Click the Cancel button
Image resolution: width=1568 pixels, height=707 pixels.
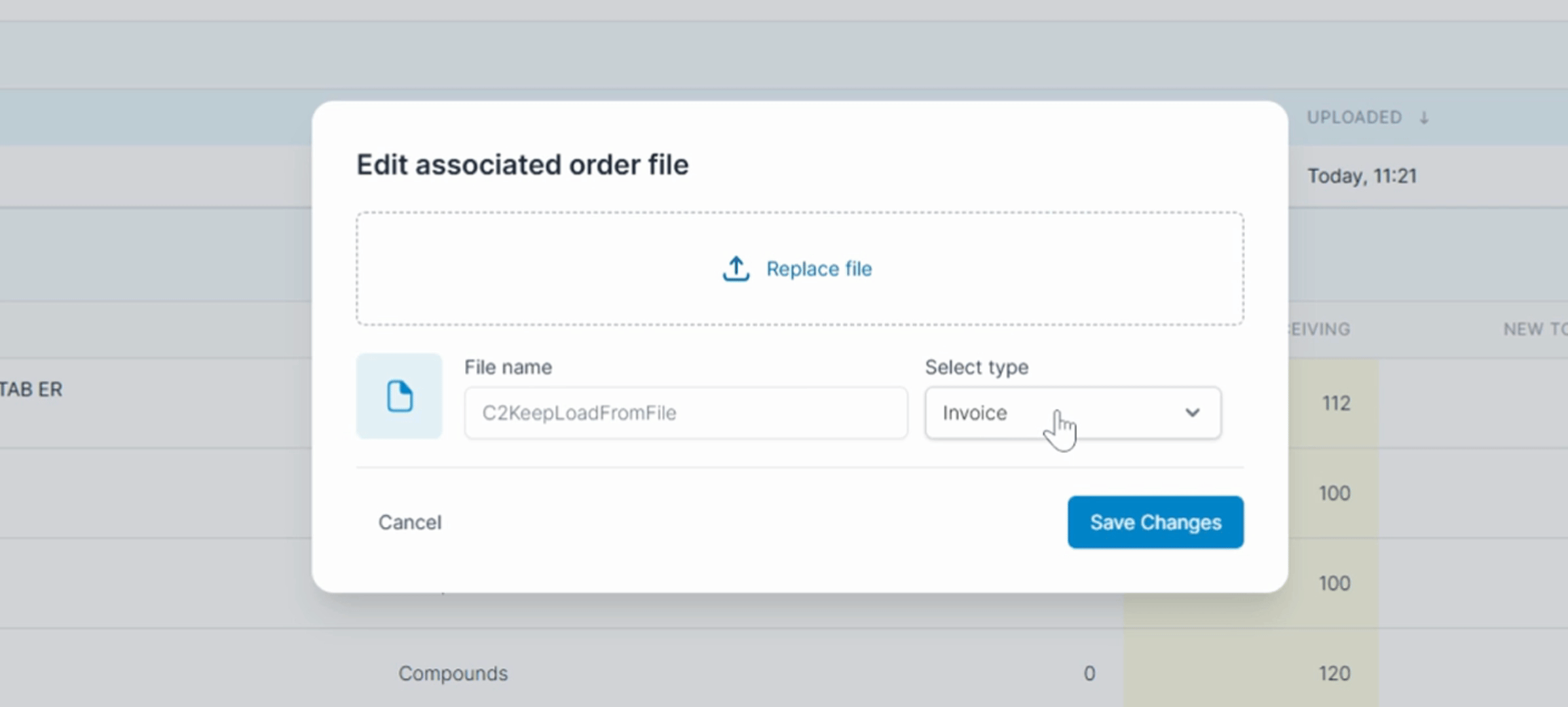point(410,522)
